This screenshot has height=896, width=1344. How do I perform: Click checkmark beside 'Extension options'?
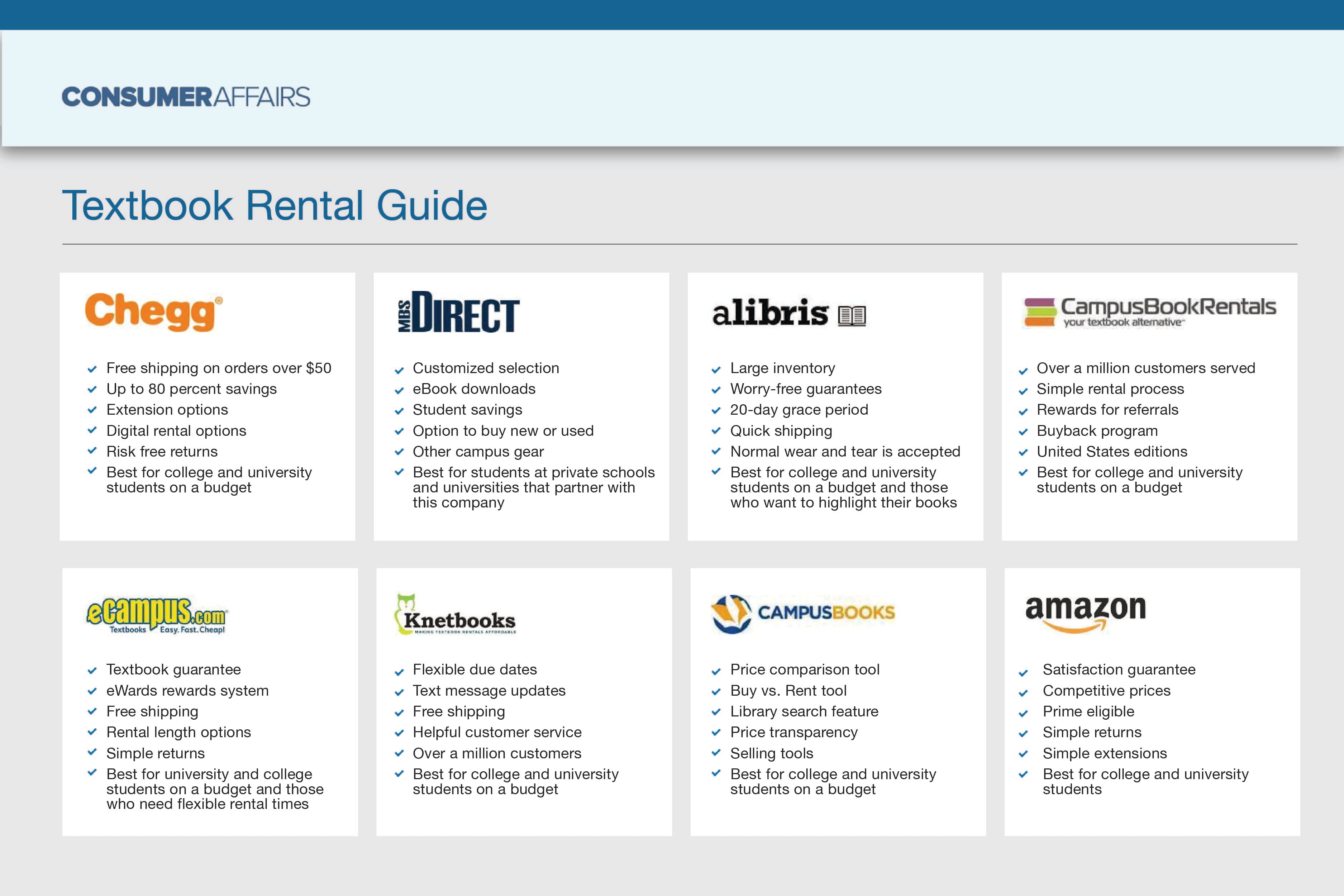pyautogui.click(x=91, y=410)
